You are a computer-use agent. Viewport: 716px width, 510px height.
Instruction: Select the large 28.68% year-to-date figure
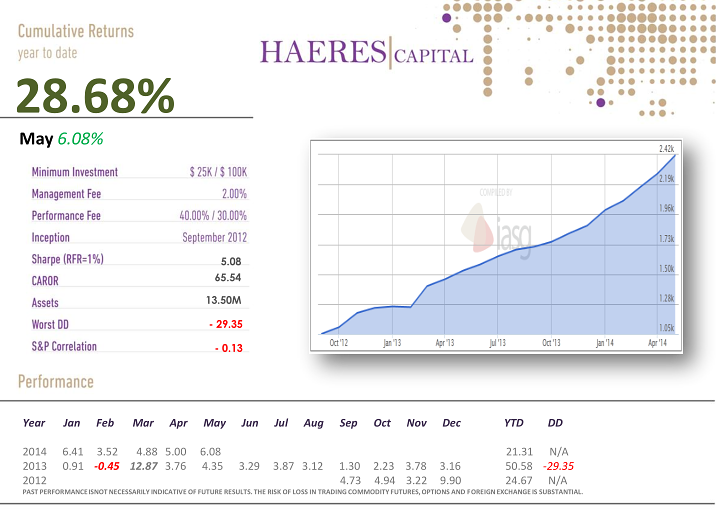click(x=95, y=95)
